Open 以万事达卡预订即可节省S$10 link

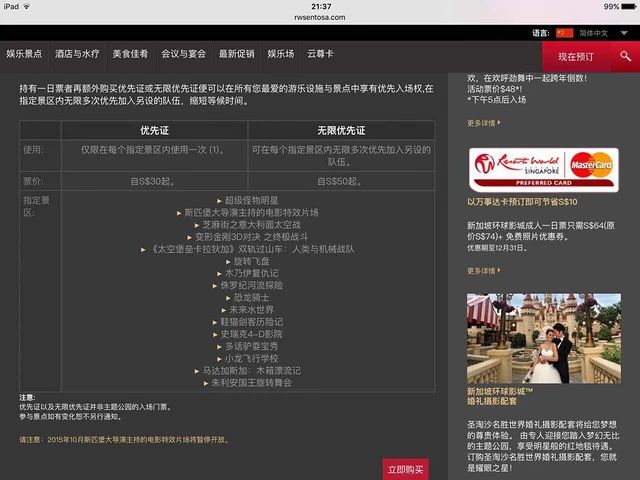522,202
